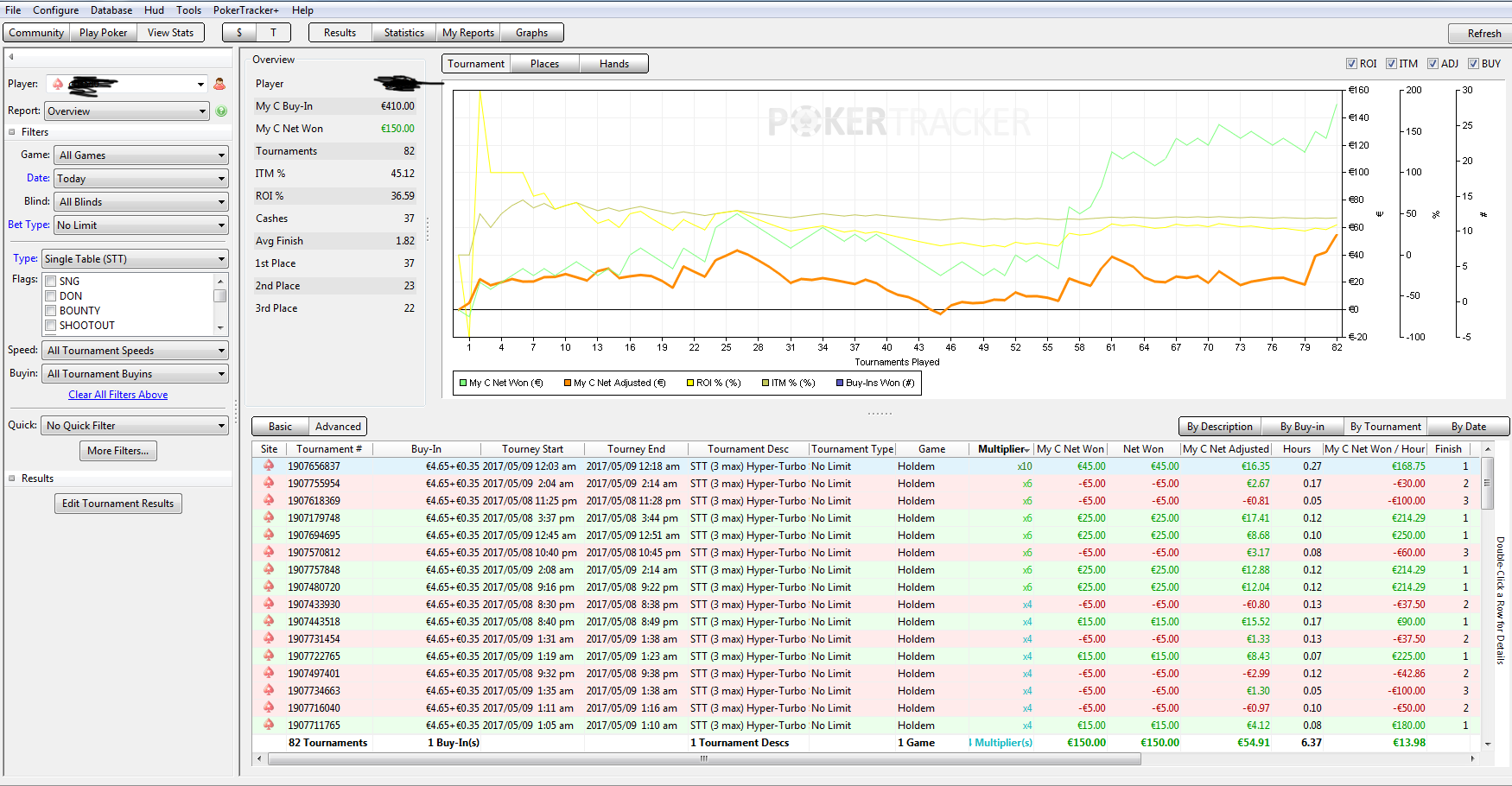This screenshot has height=786, width=1512.
Task: Check the BOUNTY flag checkbox
Action: pos(51,311)
